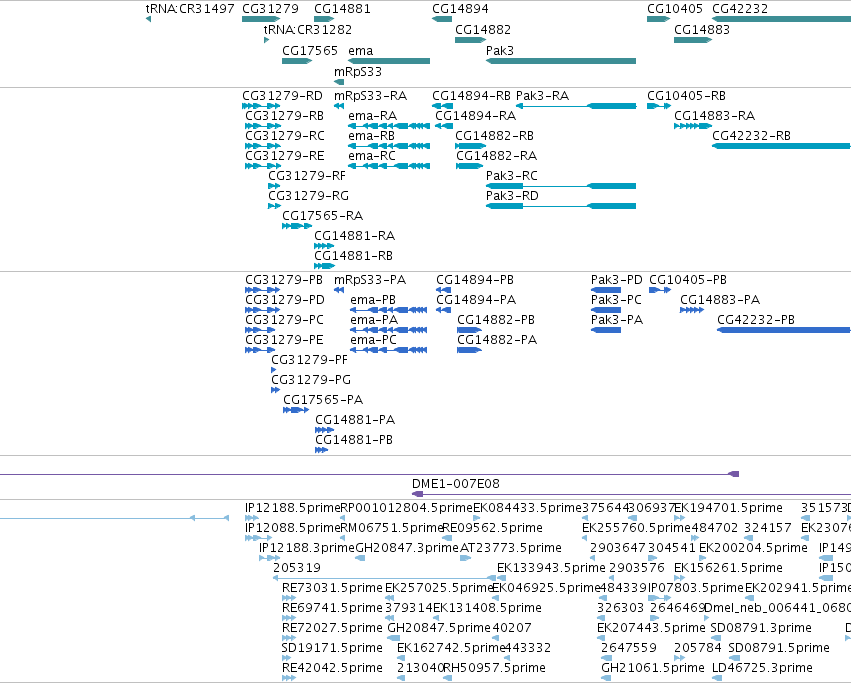Image resolution: width=851 pixels, height=683 pixels.
Task: Click the CG17565-PA protein label
Action: pos(323,400)
